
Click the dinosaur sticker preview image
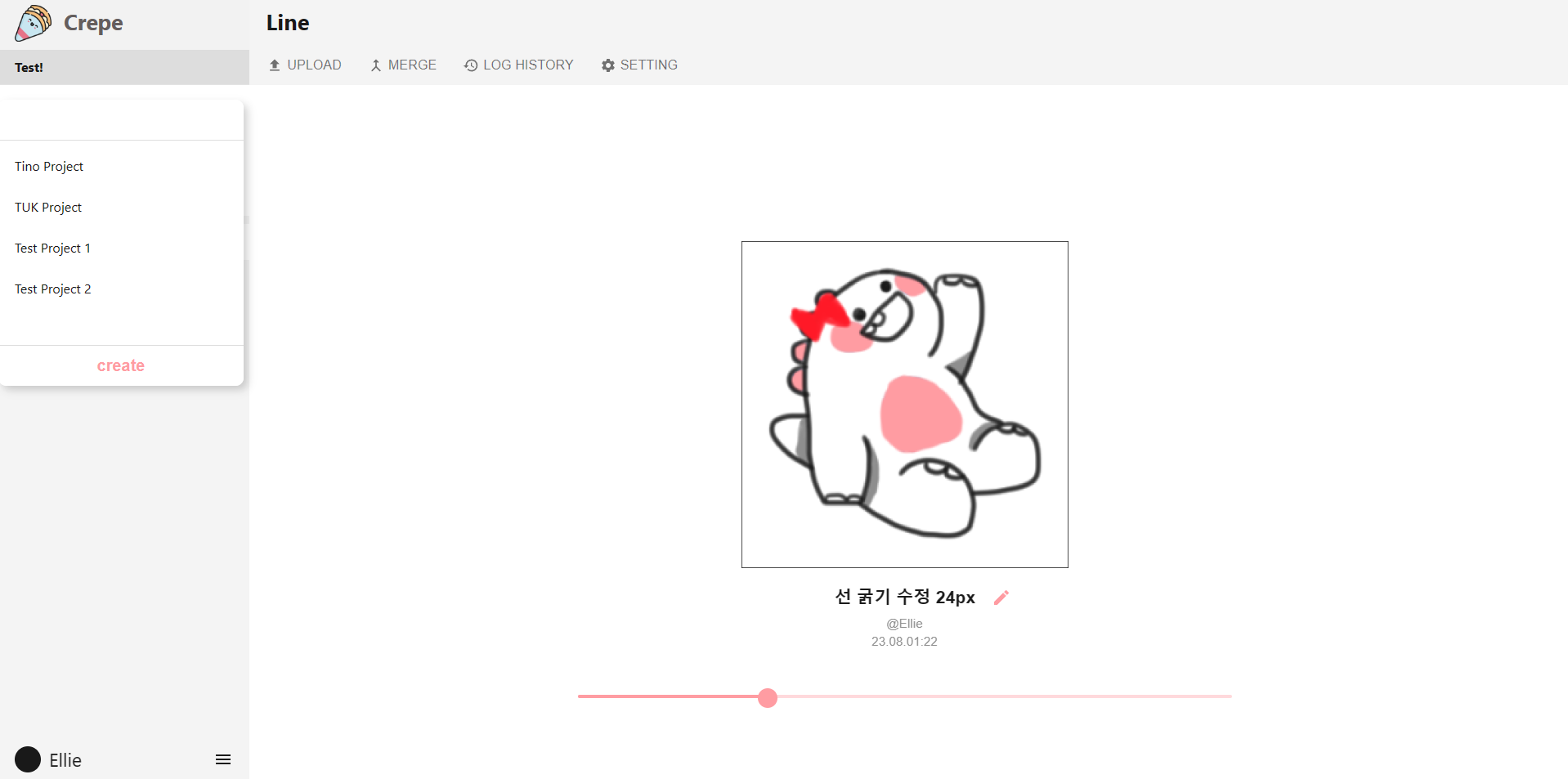904,405
